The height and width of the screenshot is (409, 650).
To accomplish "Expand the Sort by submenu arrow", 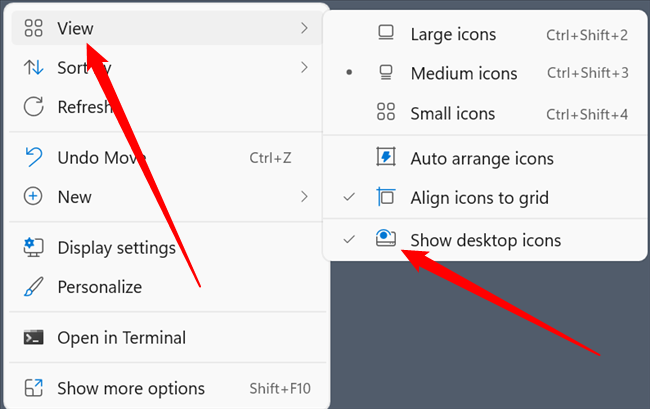I will [304, 68].
